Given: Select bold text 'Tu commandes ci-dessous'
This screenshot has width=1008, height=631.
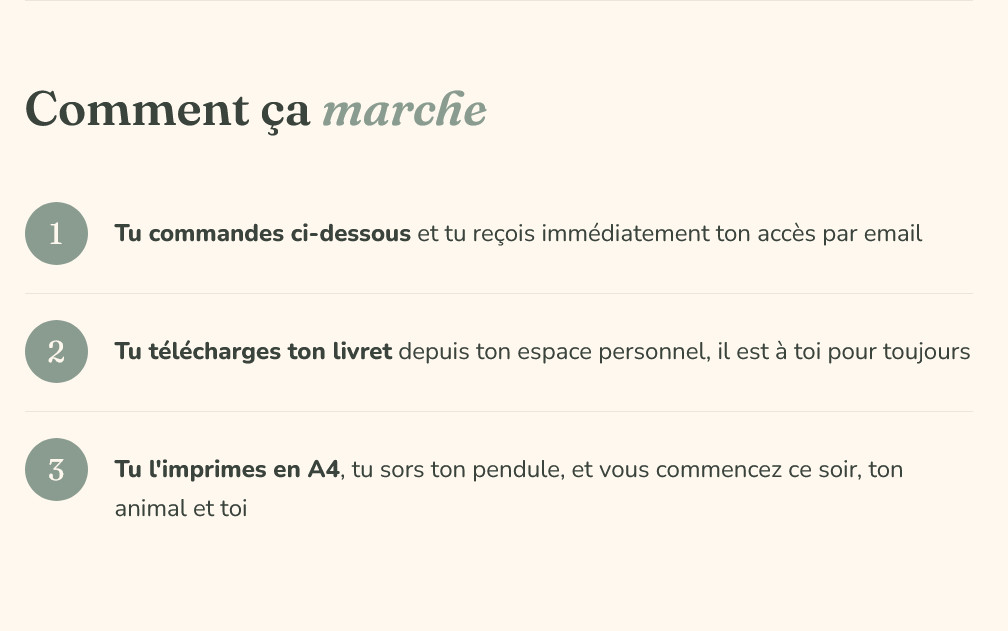Looking at the screenshot, I should click(262, 233).
